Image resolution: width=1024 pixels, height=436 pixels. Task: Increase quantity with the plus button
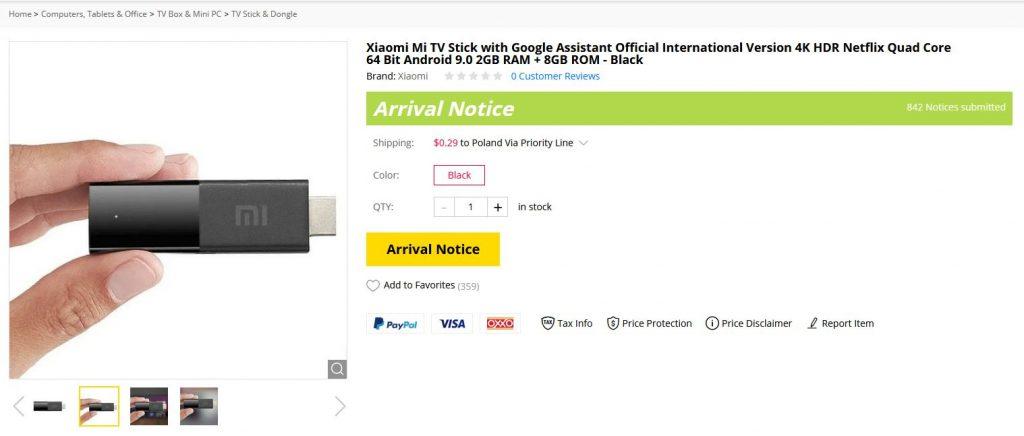click(x=498, y=207)
